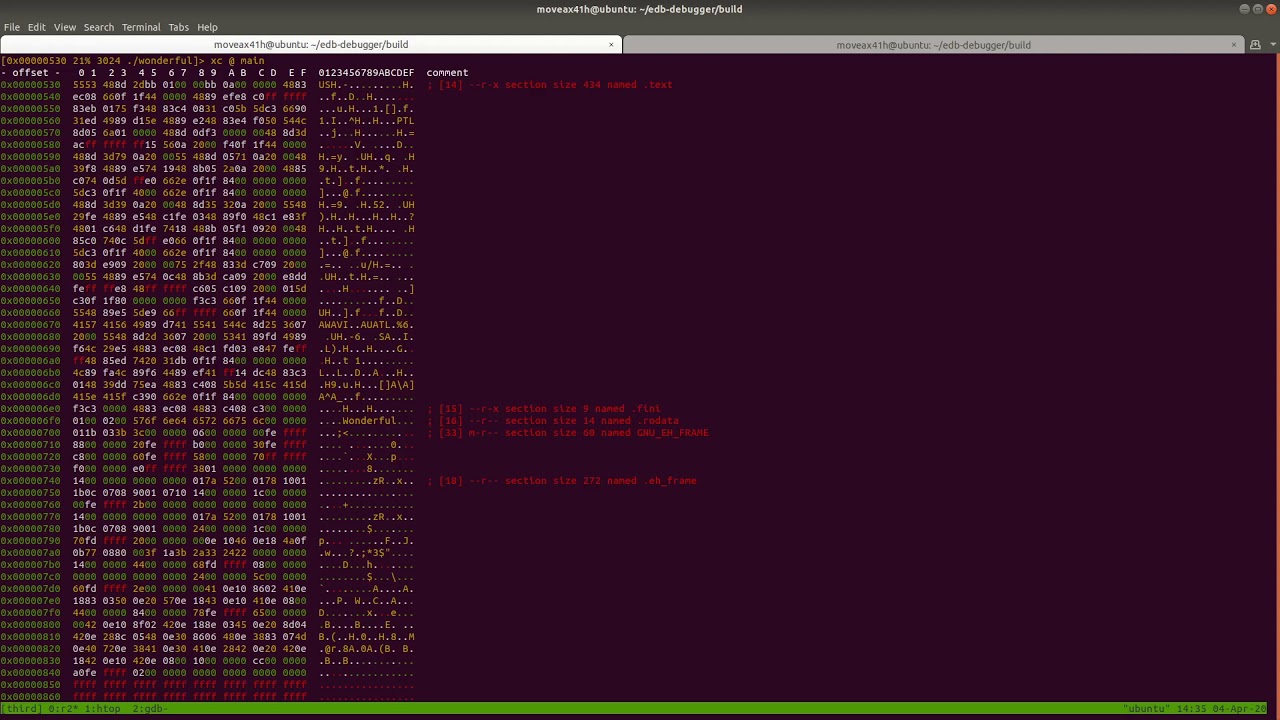
Task: Open the Edit menu
Action: coord(36,27)
